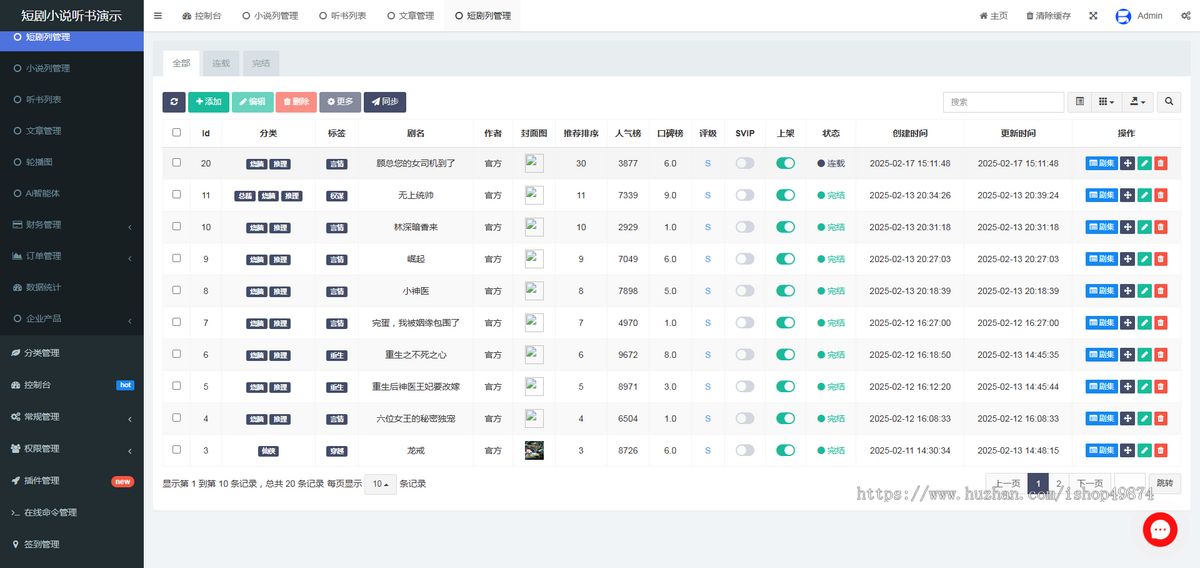The width and height of the screenshot is (1200, 568).
Task: Click the 剧集 button for row Id 20
Action: point(1102,163)
